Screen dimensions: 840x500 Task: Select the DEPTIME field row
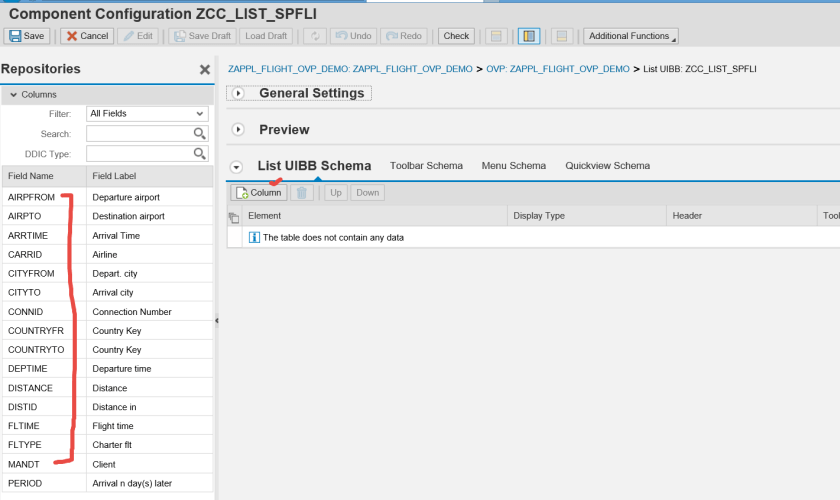pos(108,369)
